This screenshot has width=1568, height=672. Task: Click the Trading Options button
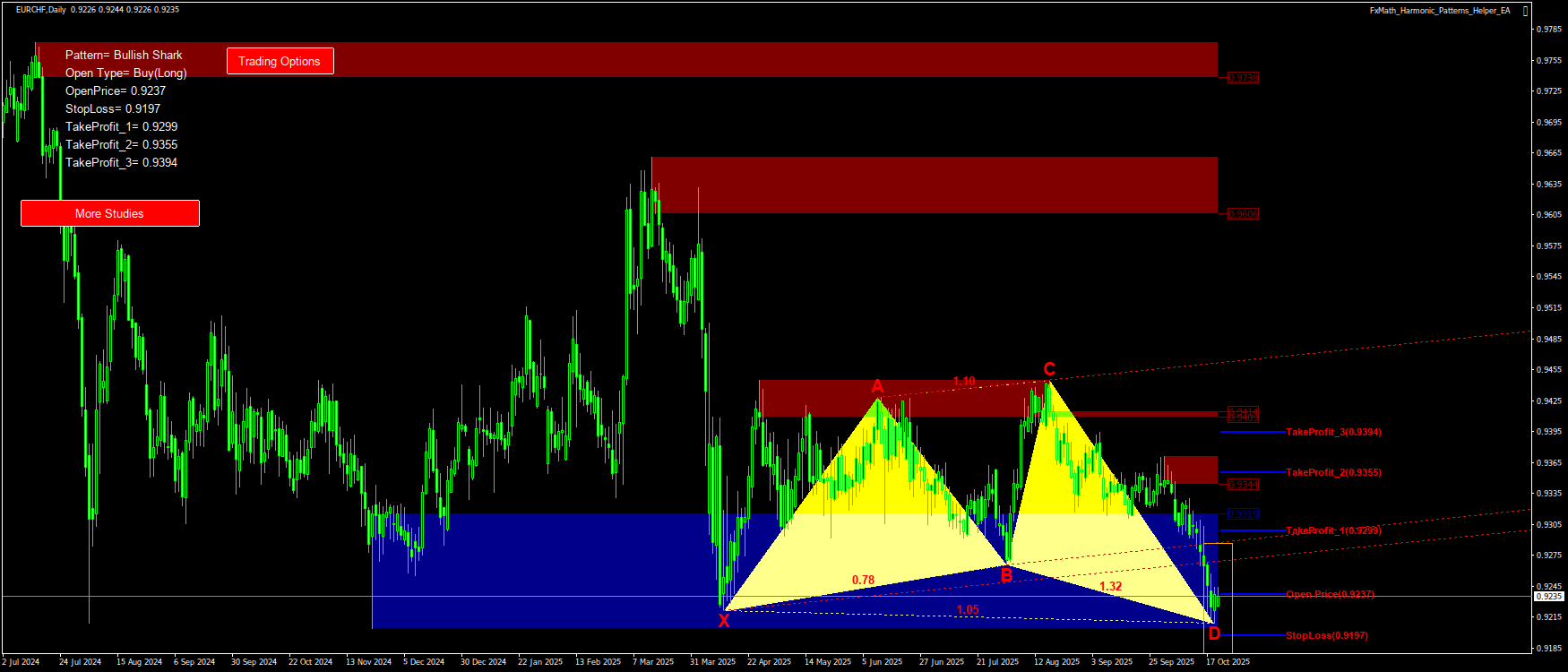pos(280,61)
